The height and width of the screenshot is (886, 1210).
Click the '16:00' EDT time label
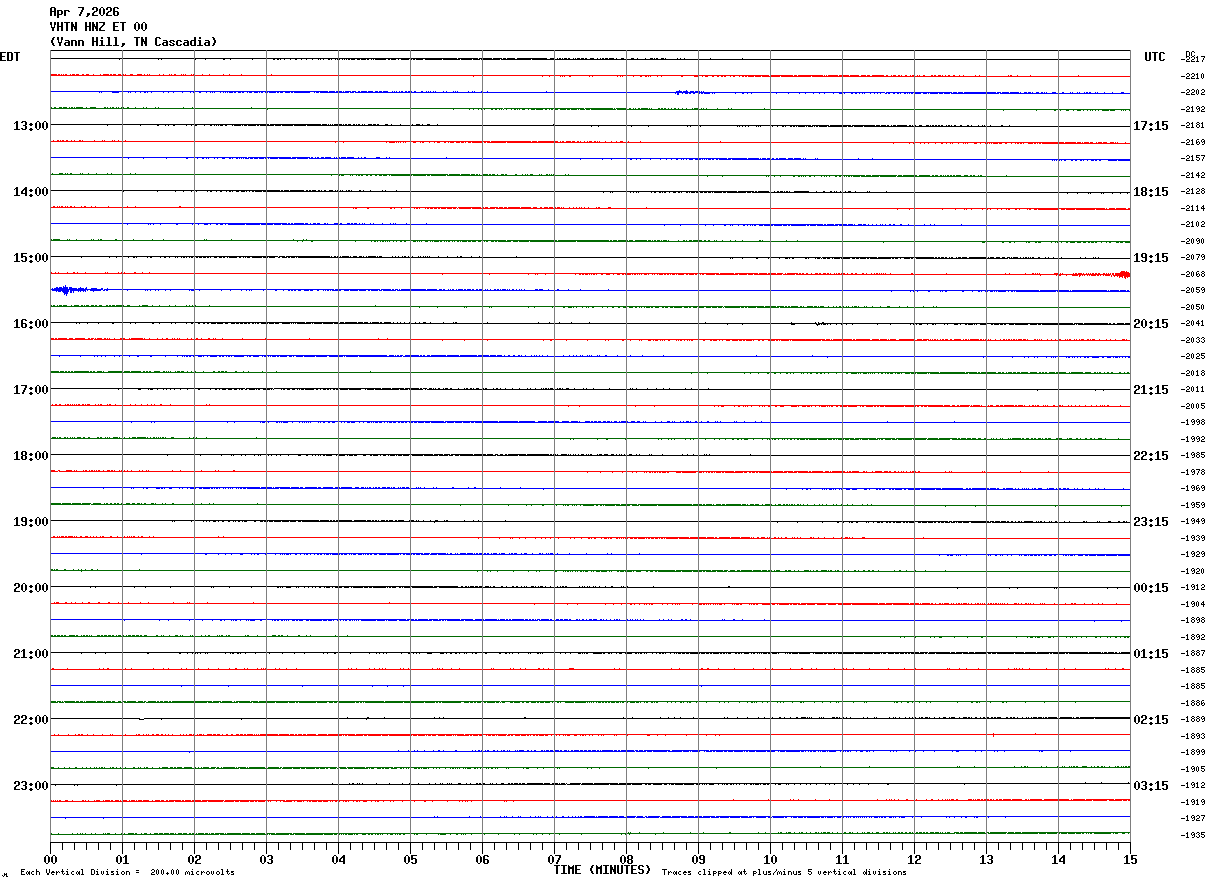click(30, 324)
